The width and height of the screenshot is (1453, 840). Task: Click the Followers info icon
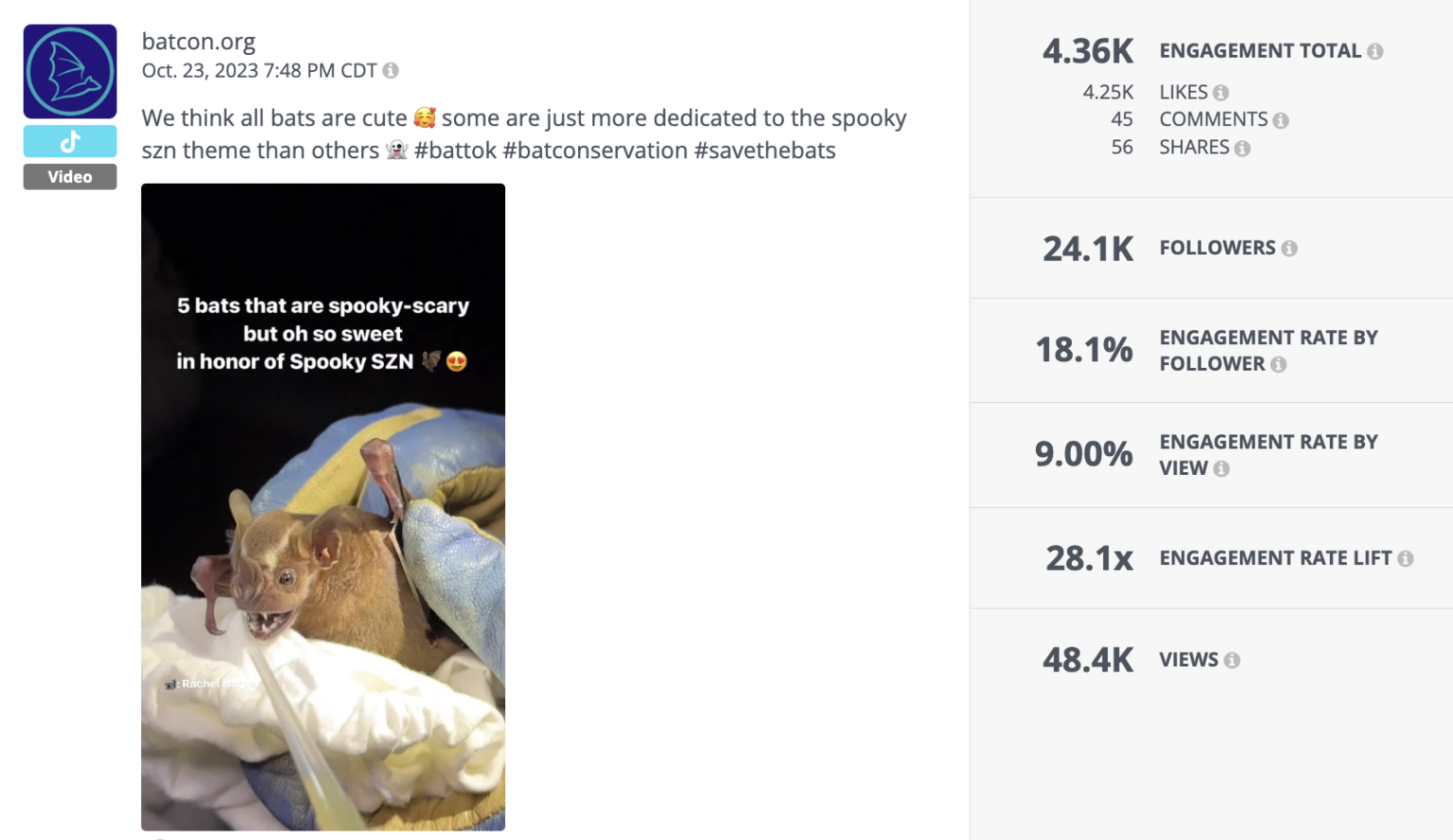click(1290, 248)
